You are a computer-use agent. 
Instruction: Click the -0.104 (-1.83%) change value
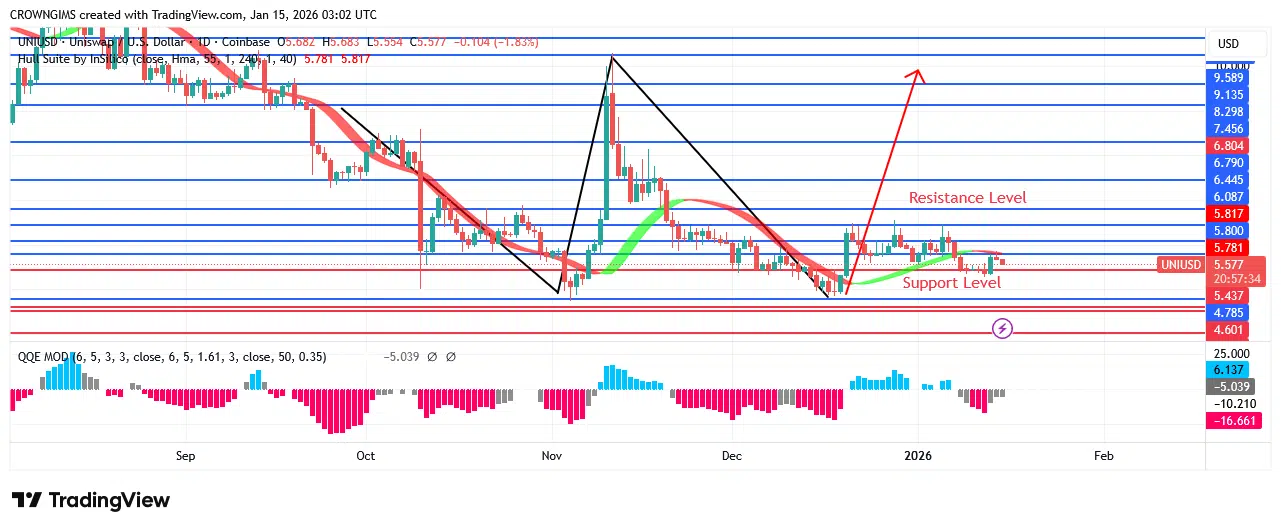point(496,42)
